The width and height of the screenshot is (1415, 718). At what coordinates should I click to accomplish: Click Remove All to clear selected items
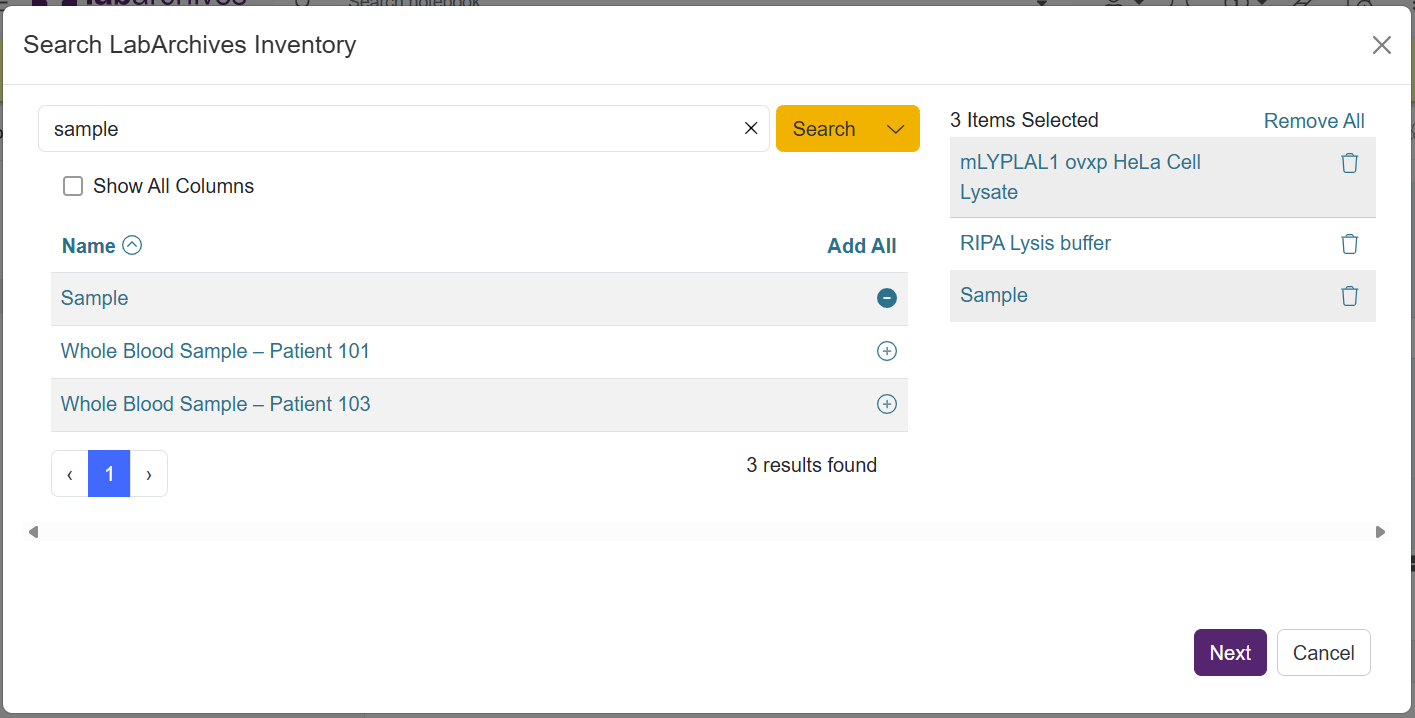click(1314, 120)
